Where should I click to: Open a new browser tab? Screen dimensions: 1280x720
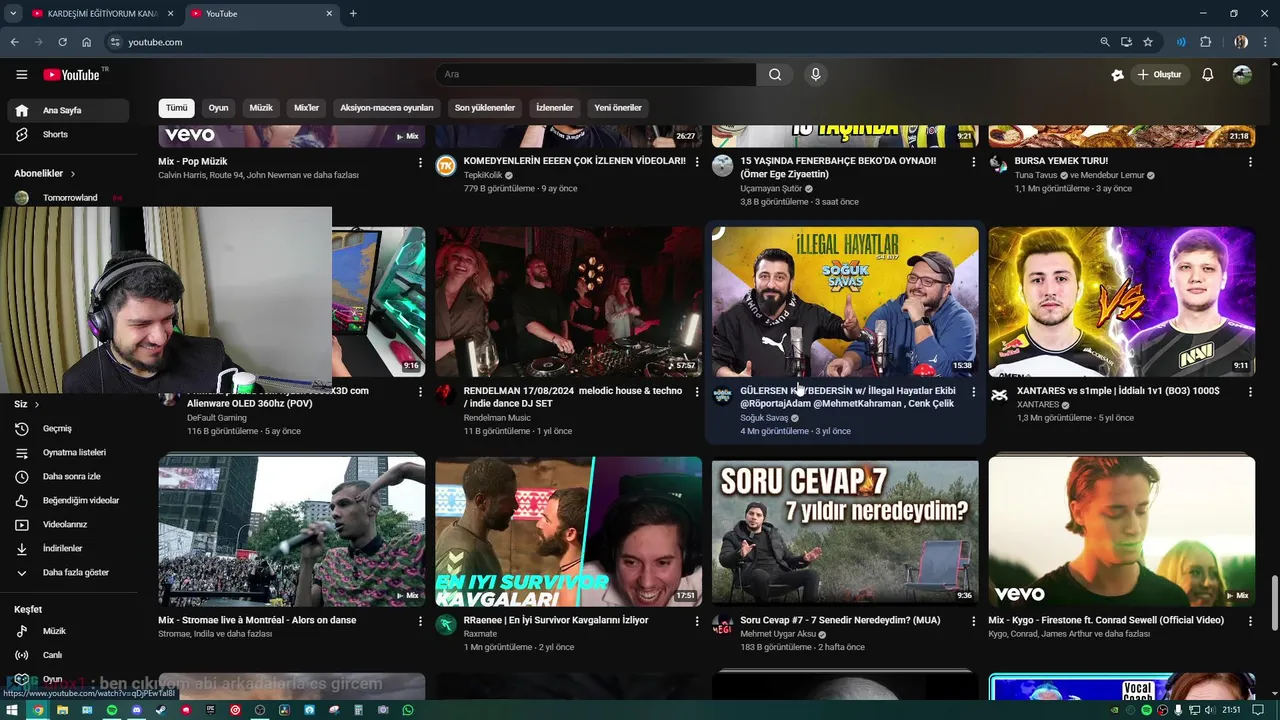(x=353, y=14)
